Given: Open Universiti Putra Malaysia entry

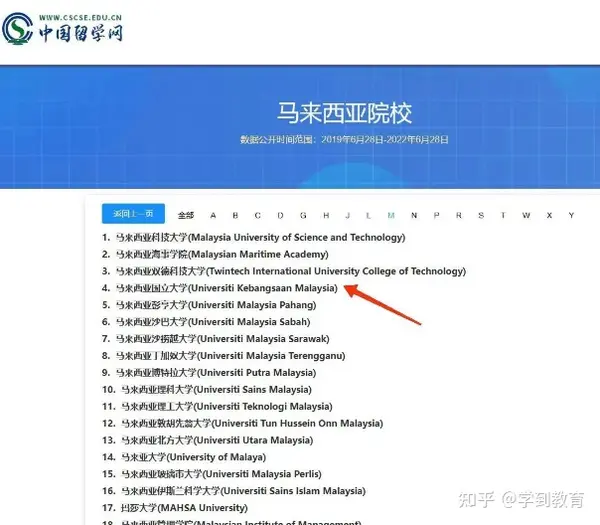Looking at the screenshot, I should tap(209, 373).
